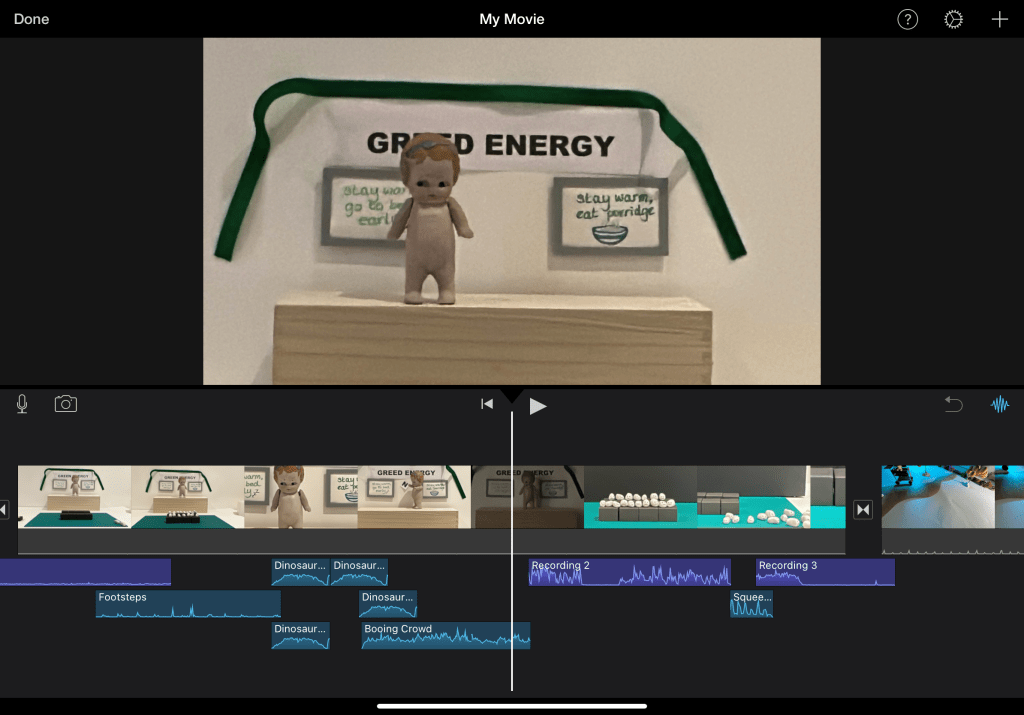1024x715 pixels.
Task: Toggle audio waveform display icon
Action: point(1000,404)
